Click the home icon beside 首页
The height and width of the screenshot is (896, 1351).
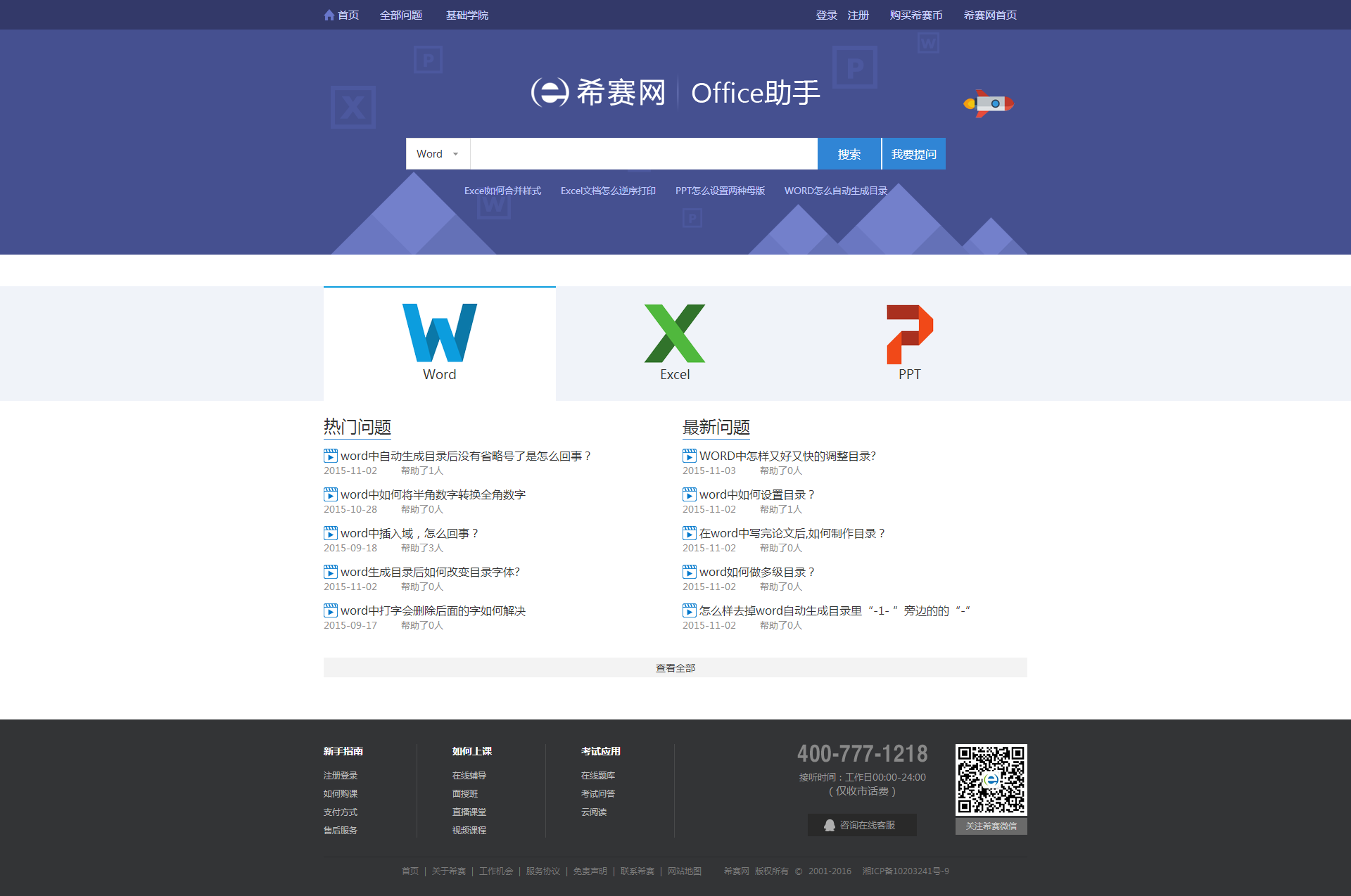pyautogui.click(x=329, y=15)
